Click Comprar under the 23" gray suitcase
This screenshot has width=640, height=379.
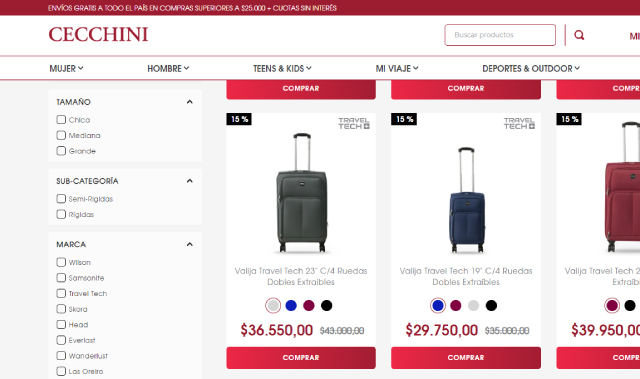pyautogui.click(x=301, y=358)
